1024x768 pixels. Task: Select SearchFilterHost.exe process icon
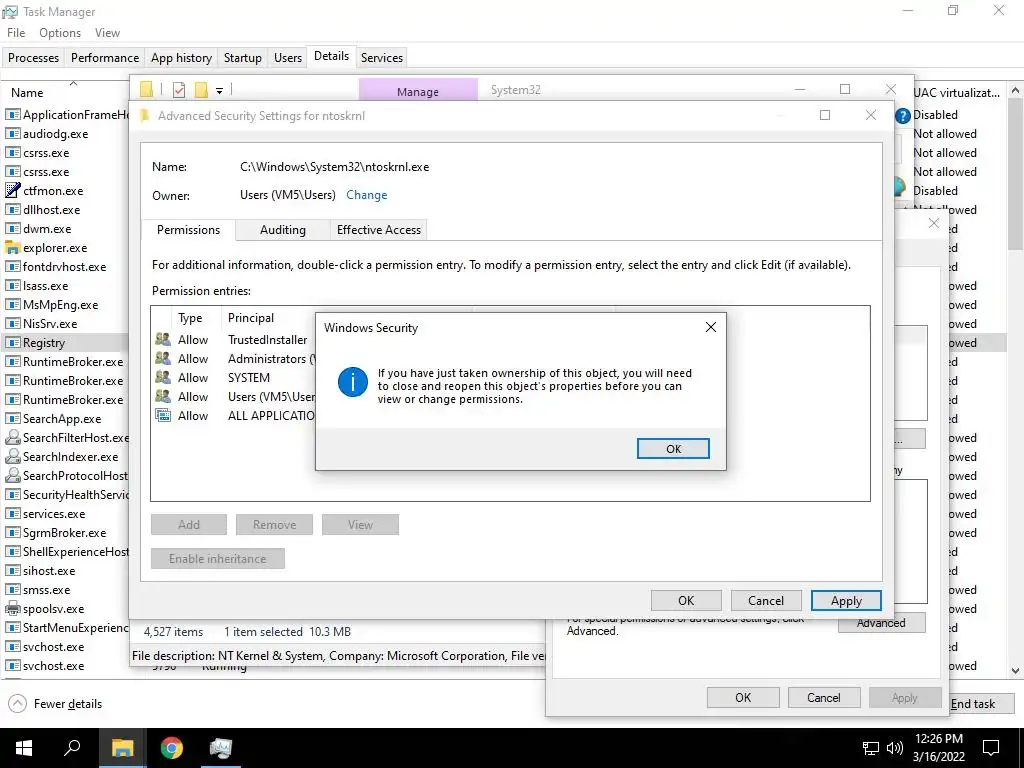point(12,438)
